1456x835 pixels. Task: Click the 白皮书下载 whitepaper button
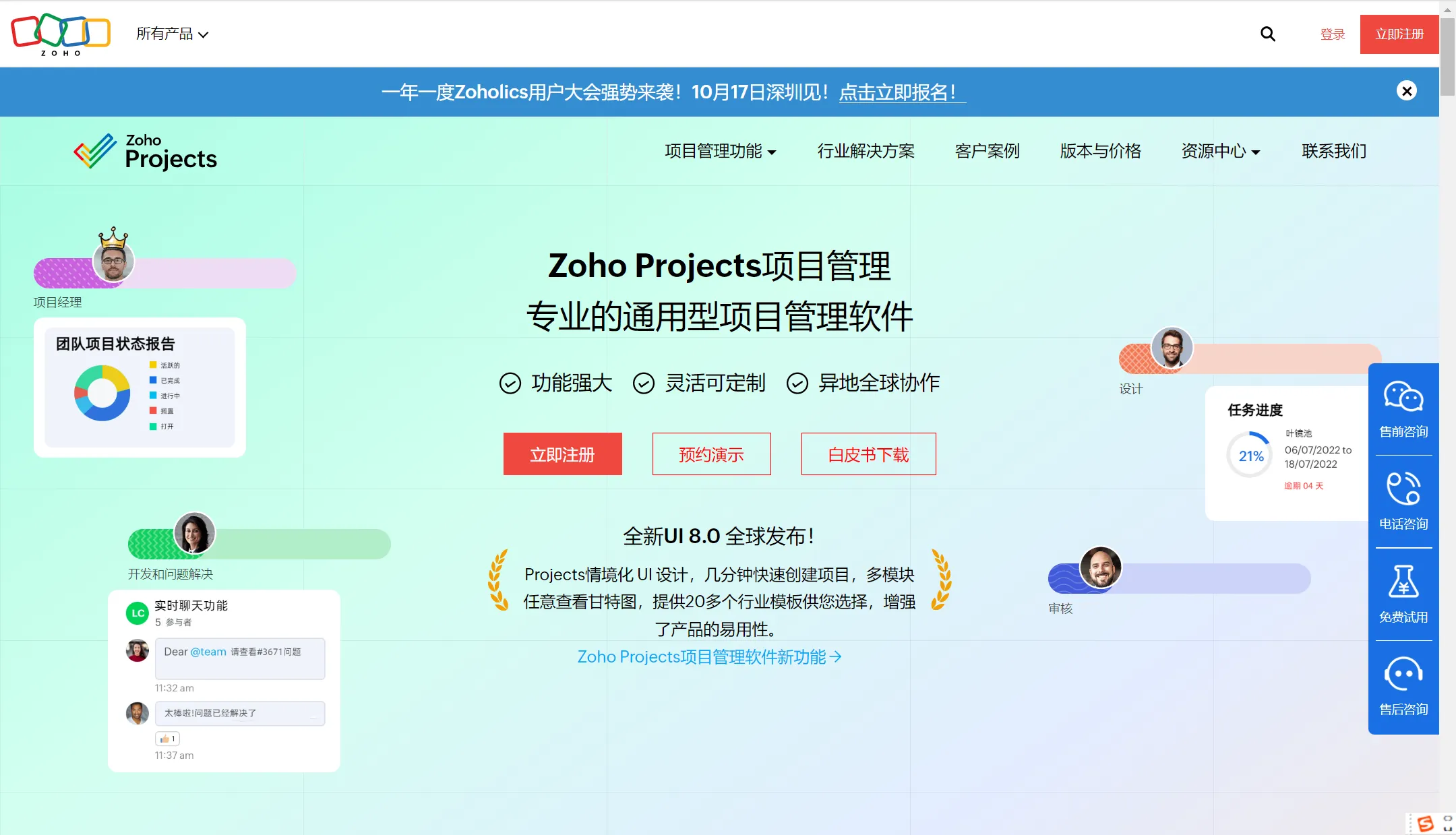pyautogui.click(x=869, y=454)
